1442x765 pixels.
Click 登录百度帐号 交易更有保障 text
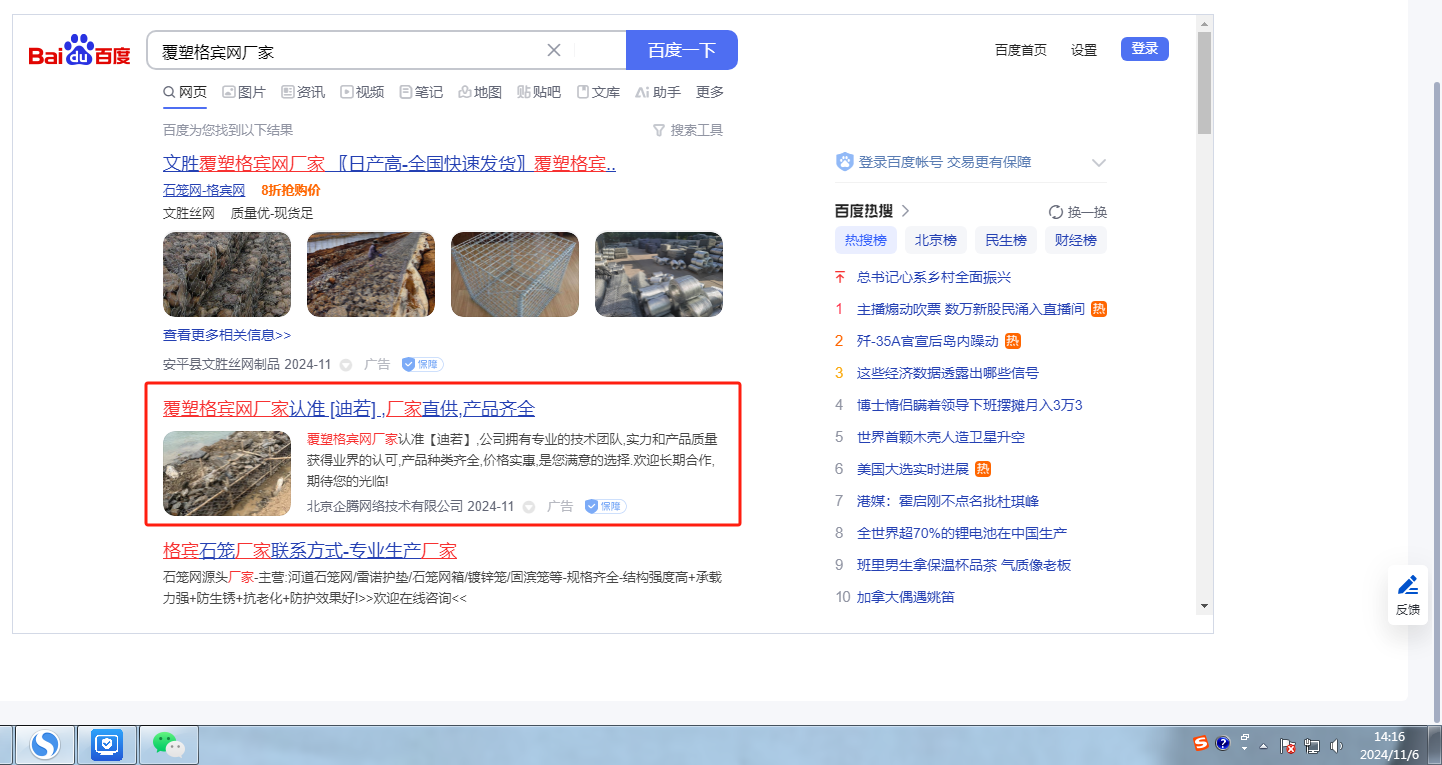[x=945, y=162]
